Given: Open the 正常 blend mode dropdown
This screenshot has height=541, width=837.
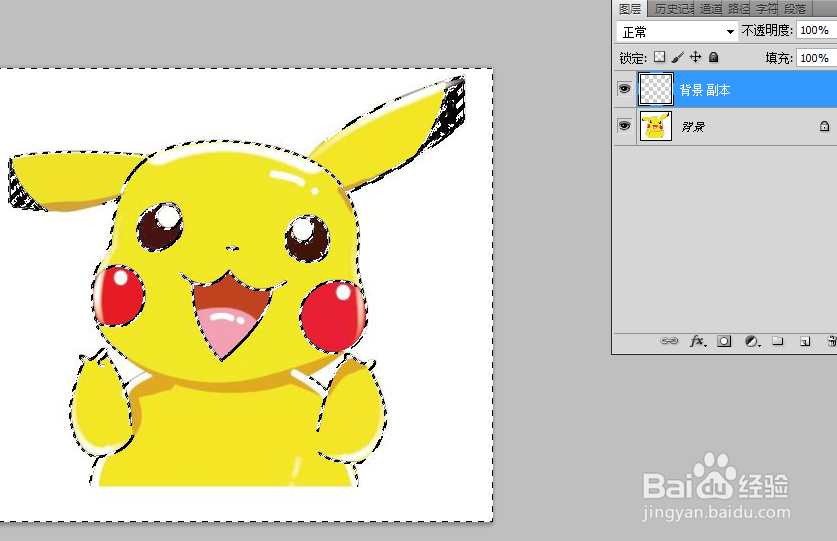Looking at the screenshot, I should click(x=677, y=32).
